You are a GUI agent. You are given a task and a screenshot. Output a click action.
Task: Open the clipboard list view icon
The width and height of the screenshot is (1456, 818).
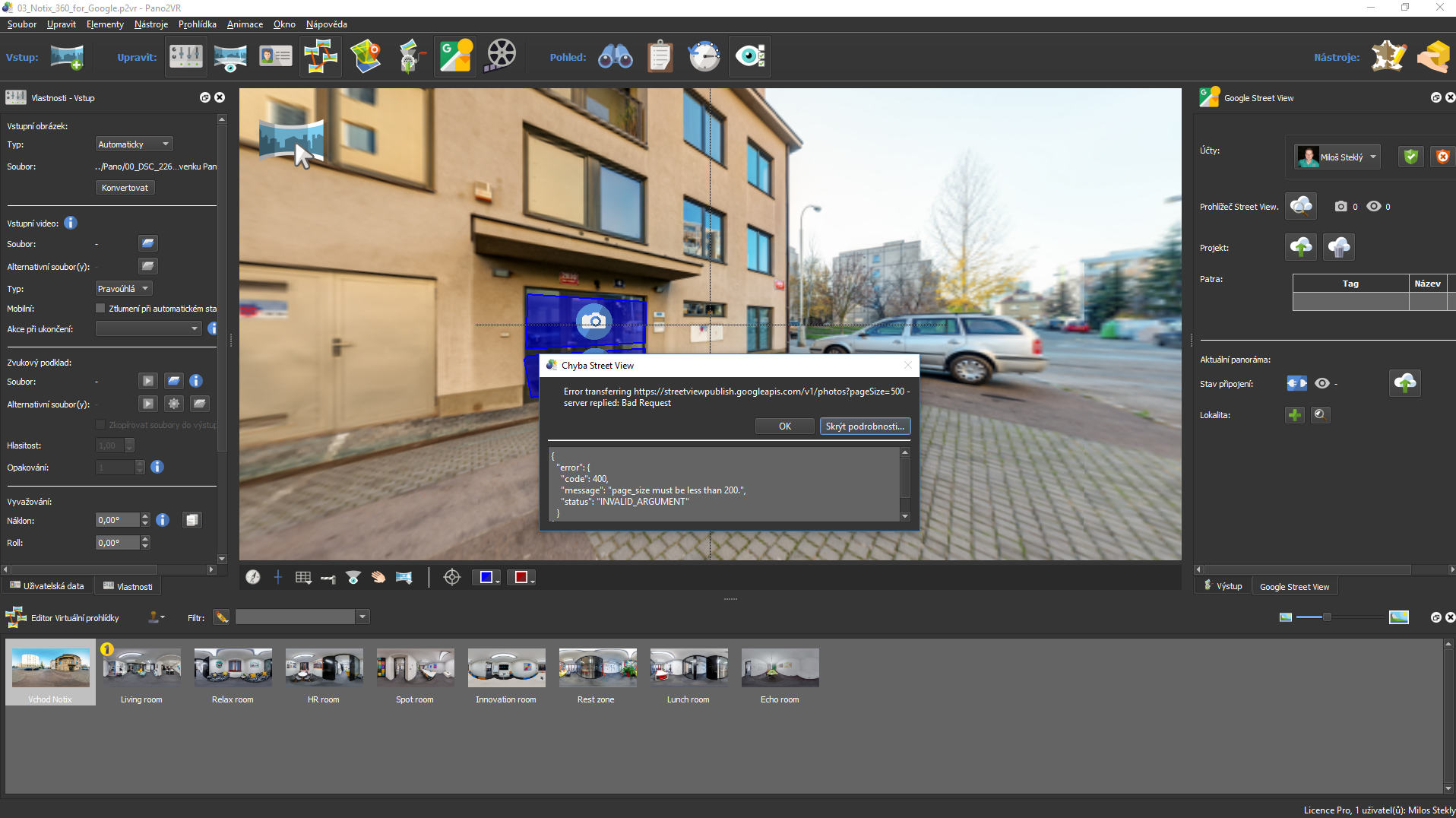[x=660, y=56]
